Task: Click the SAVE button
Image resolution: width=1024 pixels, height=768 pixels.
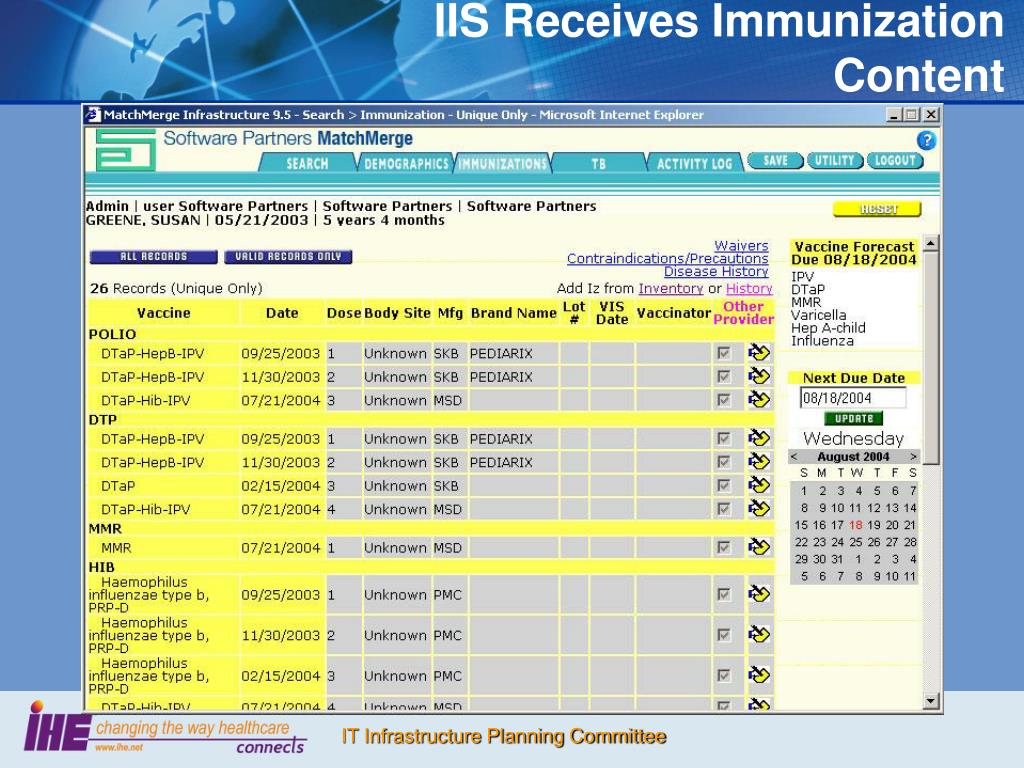Action: coord(775,161)
